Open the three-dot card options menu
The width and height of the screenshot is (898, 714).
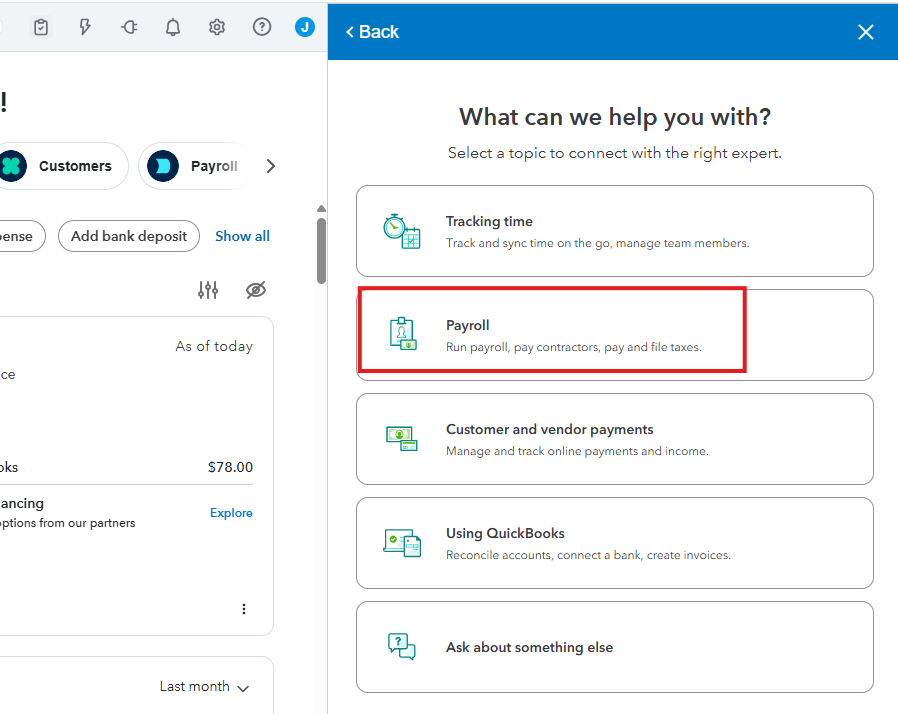pos(244,609)
